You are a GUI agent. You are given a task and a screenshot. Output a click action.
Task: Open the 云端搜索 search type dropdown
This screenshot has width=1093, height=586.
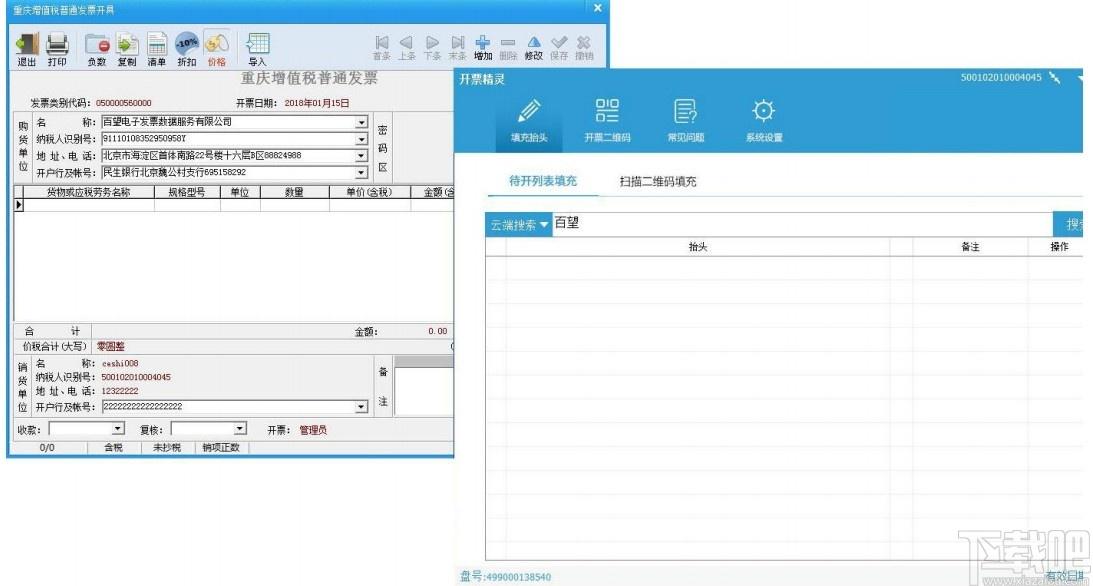519,225
